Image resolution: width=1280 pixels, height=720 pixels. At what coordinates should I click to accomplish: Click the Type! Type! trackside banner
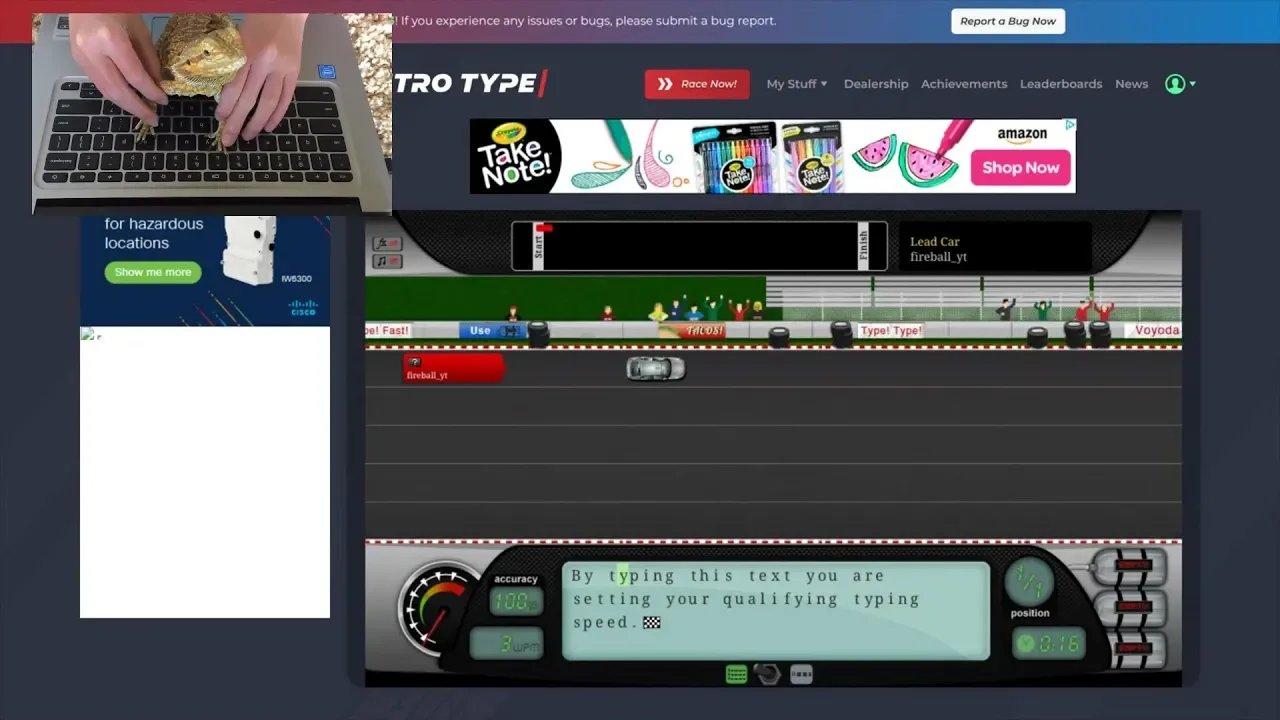pos(890,330)
